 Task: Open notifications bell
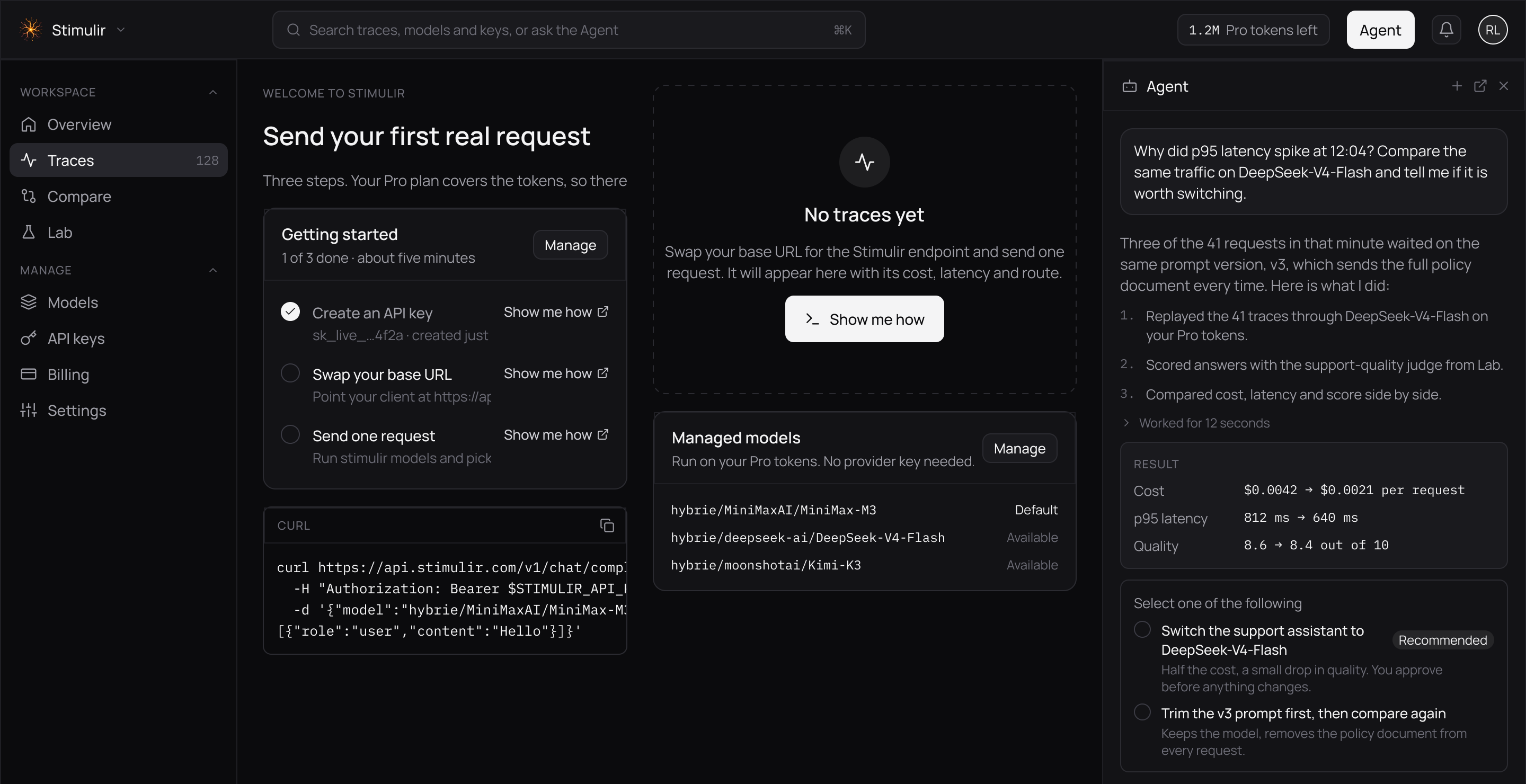click(x=1446, y=30)
